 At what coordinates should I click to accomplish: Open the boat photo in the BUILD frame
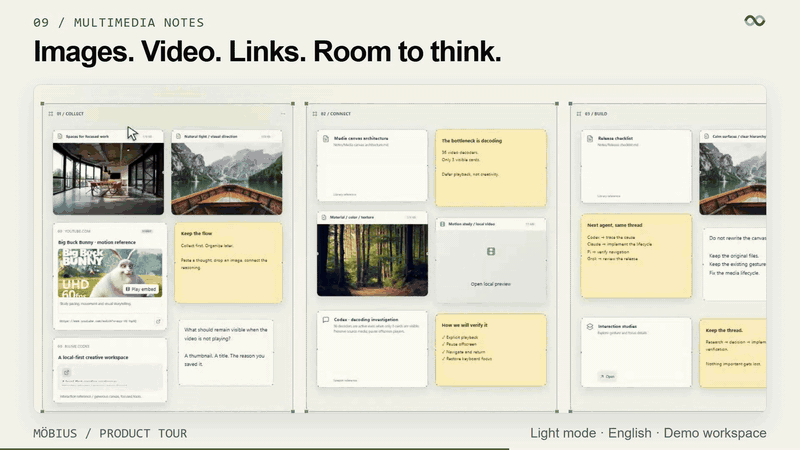click(x=733, y=179)
